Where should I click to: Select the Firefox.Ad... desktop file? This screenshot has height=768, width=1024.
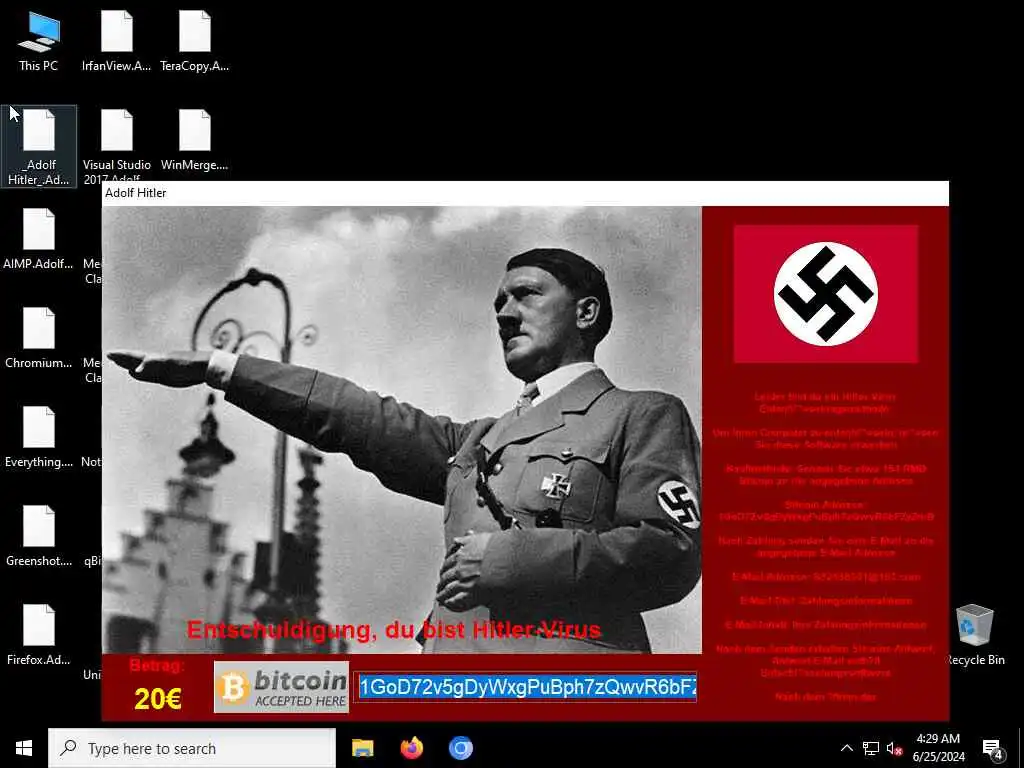(39, 635)
